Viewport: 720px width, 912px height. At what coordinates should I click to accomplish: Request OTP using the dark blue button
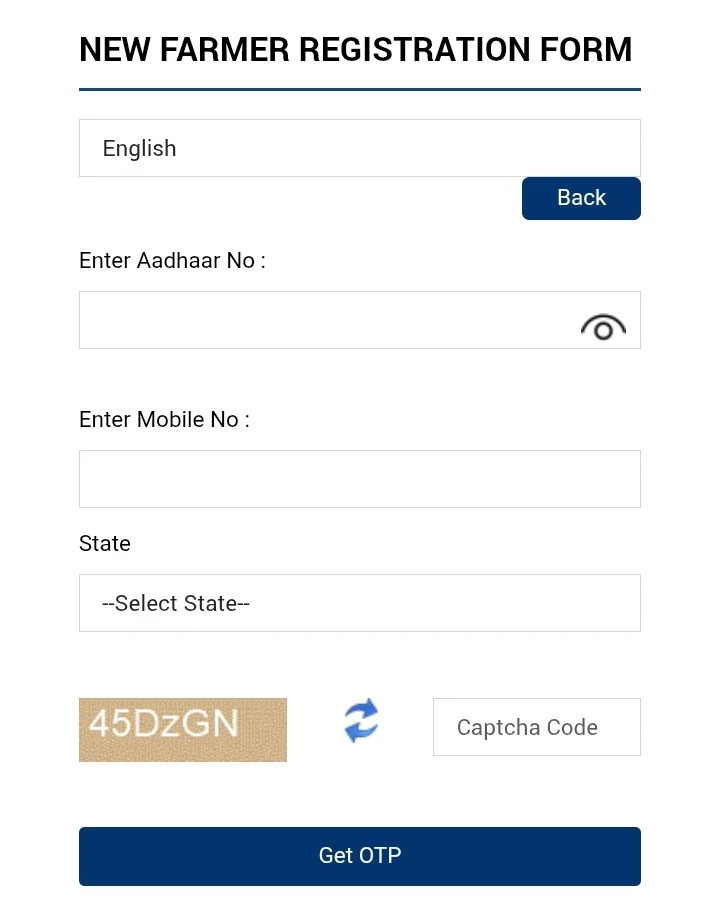tap(359, 856)
